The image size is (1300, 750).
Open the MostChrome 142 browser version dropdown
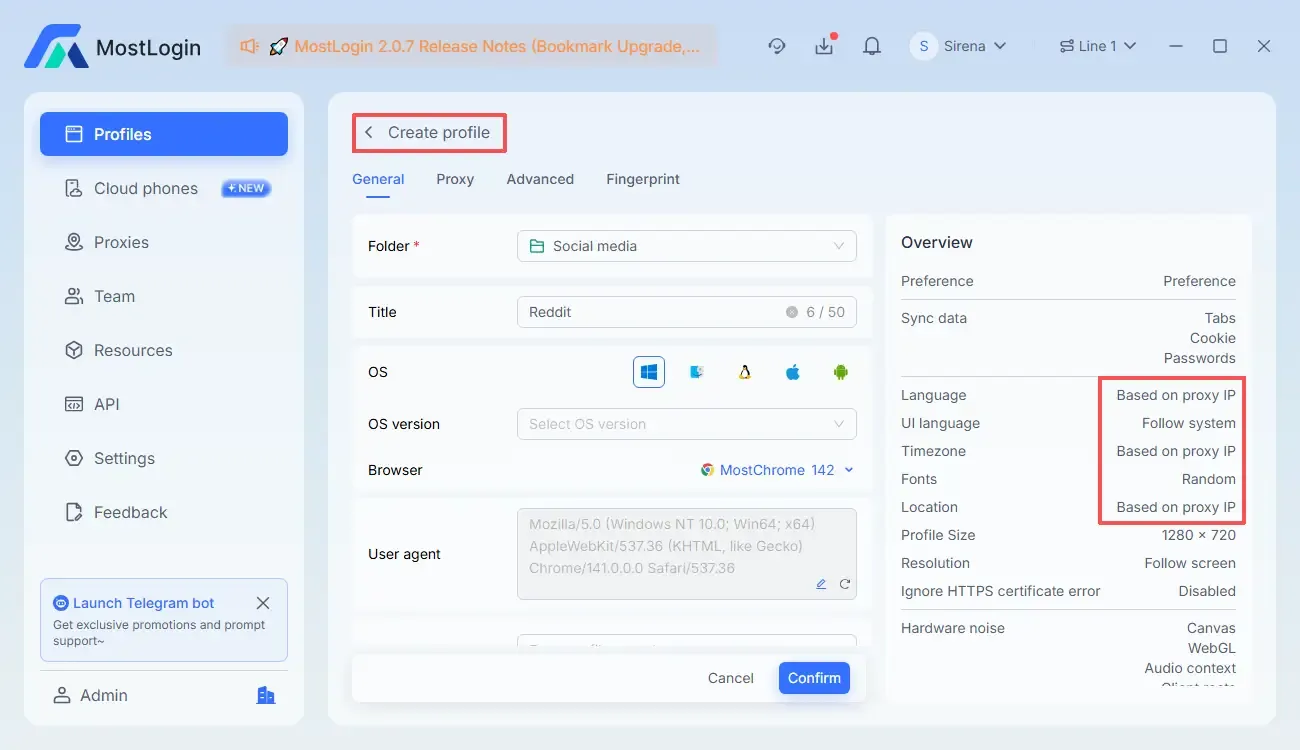(778, 470)
